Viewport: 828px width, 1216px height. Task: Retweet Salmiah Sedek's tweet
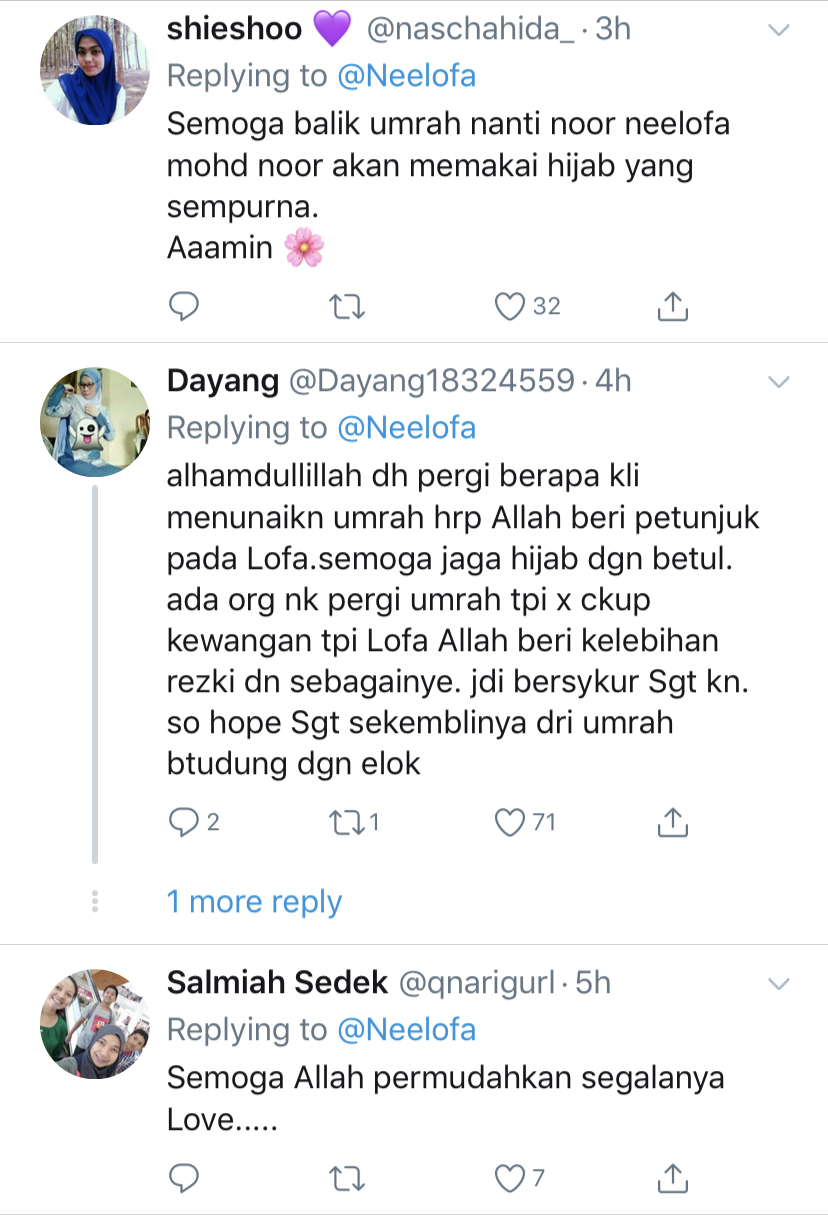pos(346,1178)
